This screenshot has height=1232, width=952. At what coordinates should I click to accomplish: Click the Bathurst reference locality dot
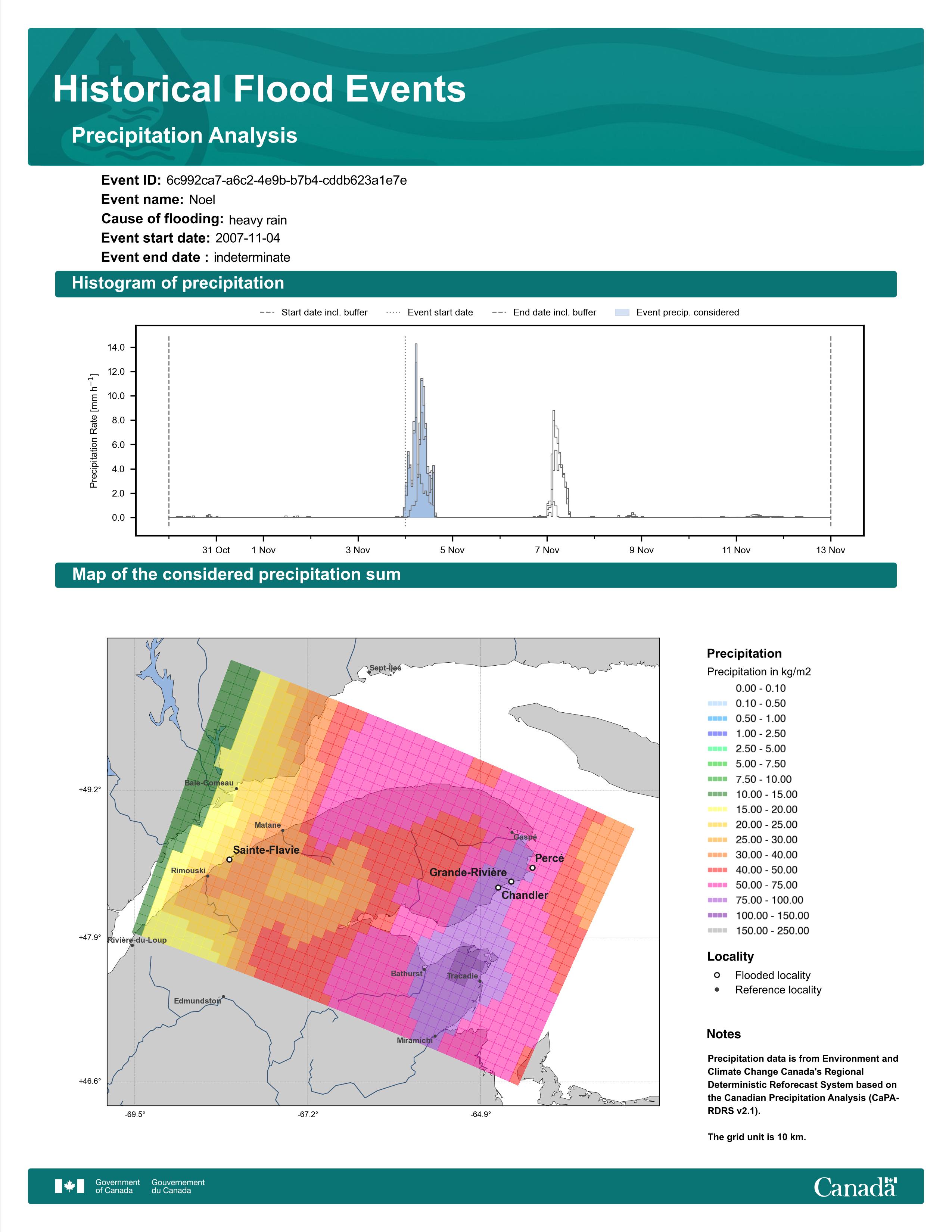point(424,970)
